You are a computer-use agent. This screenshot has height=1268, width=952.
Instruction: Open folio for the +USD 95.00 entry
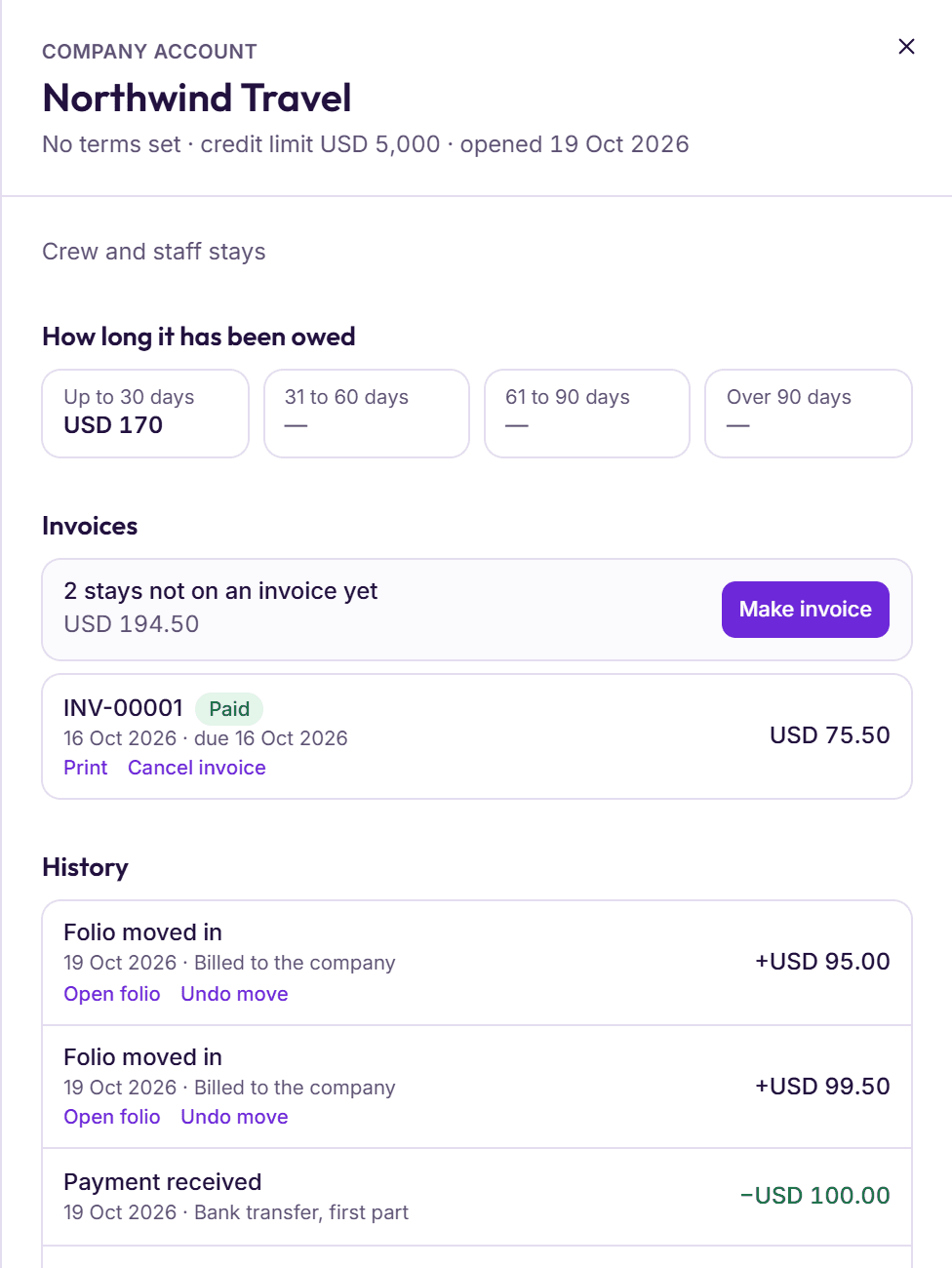[112, 994]
